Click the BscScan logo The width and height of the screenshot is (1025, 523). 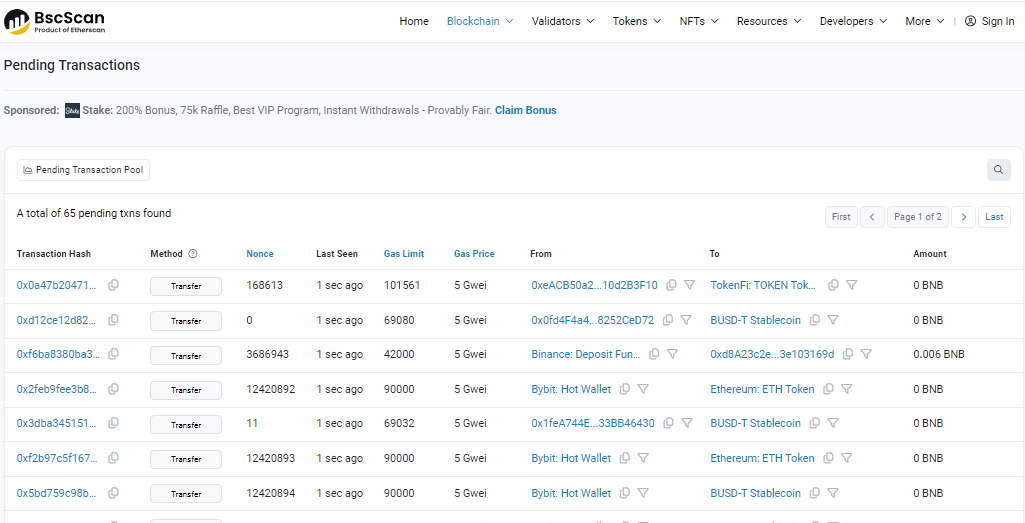54,21
